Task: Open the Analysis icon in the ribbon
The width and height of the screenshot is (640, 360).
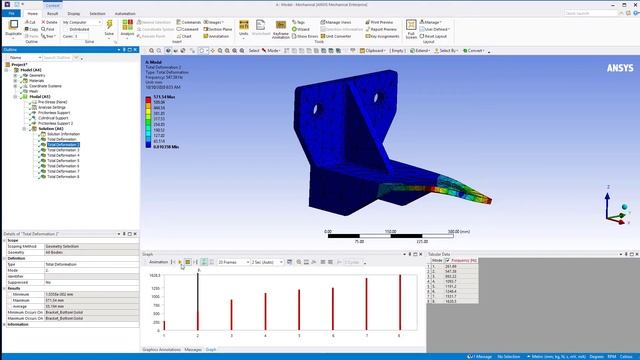Action: point(127,24)
